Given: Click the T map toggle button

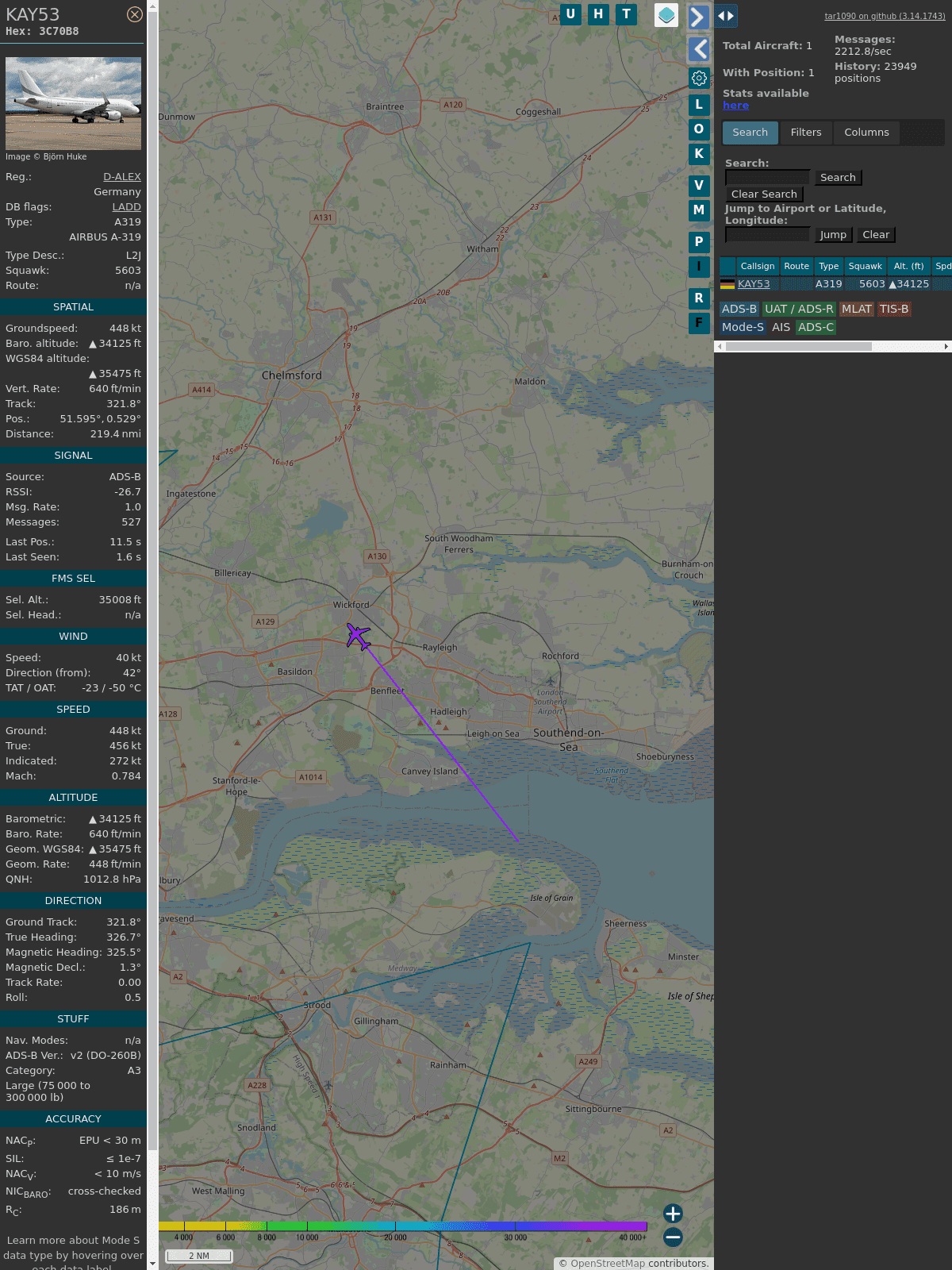Looking at the screenshot, I should [x=627, y=14].
